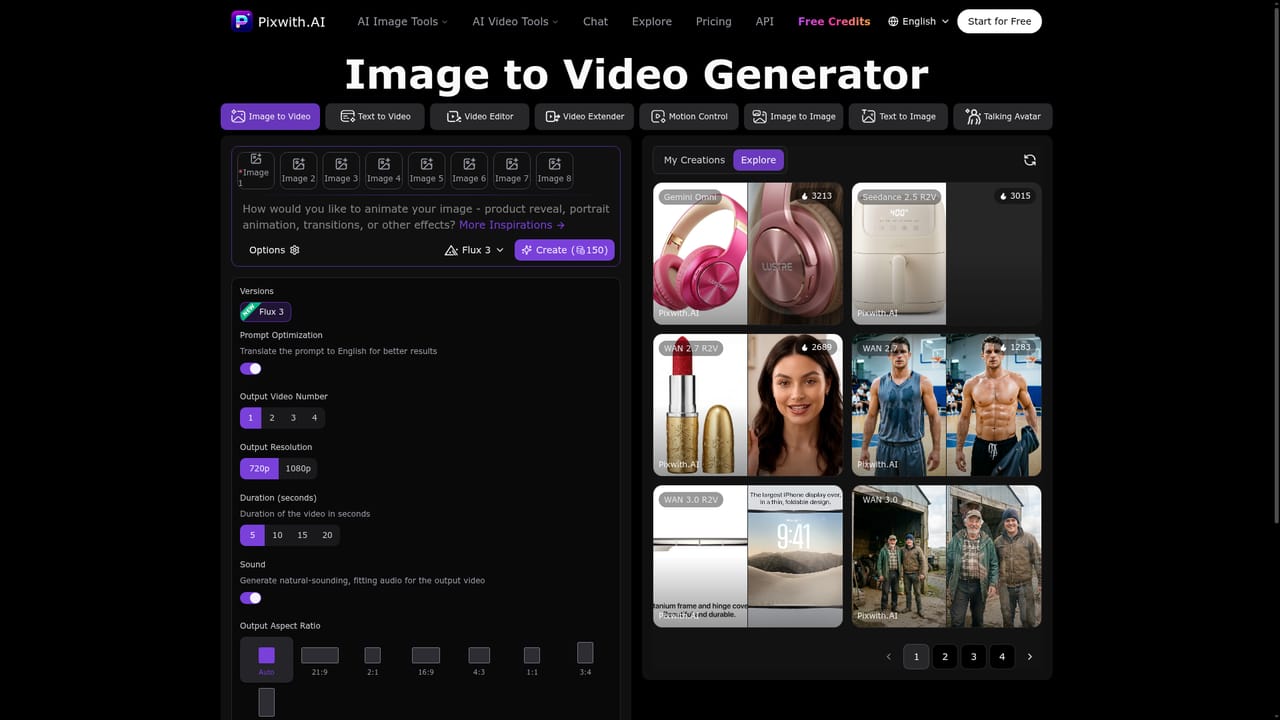The height and width of the screenshot is (720, 1280).
Task: Go to next gallery page arrow
Action: pos(1030,656)
